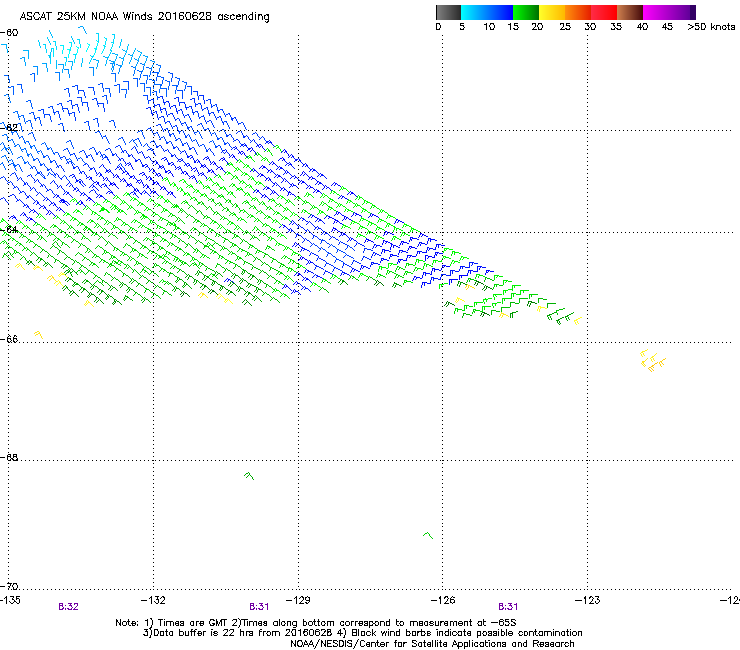Click the red 30-35 knots legend swatch

[x=604, y=12]
